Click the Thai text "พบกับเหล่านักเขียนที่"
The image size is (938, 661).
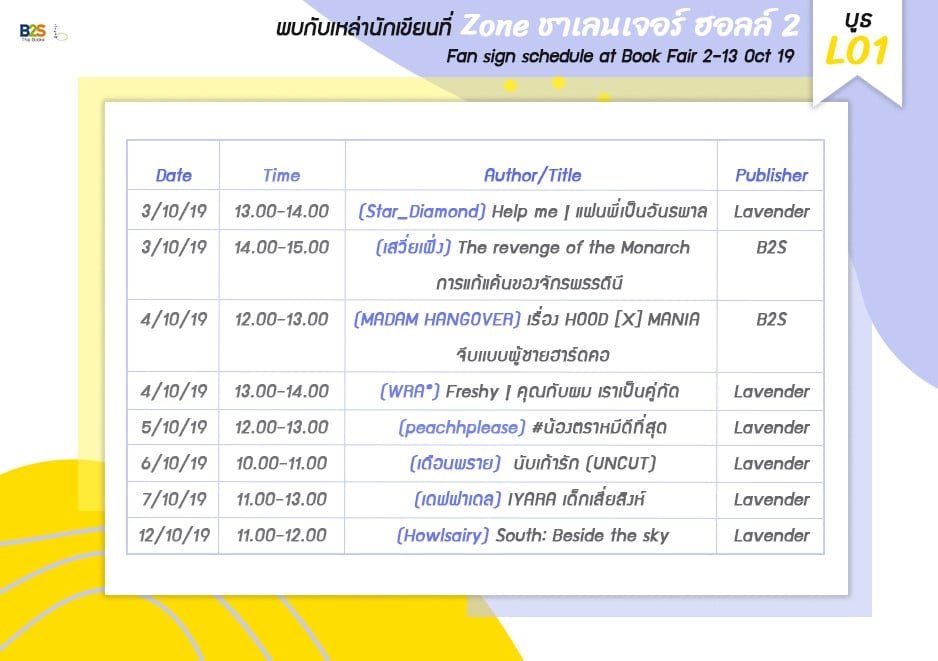[x=364, y=28]
